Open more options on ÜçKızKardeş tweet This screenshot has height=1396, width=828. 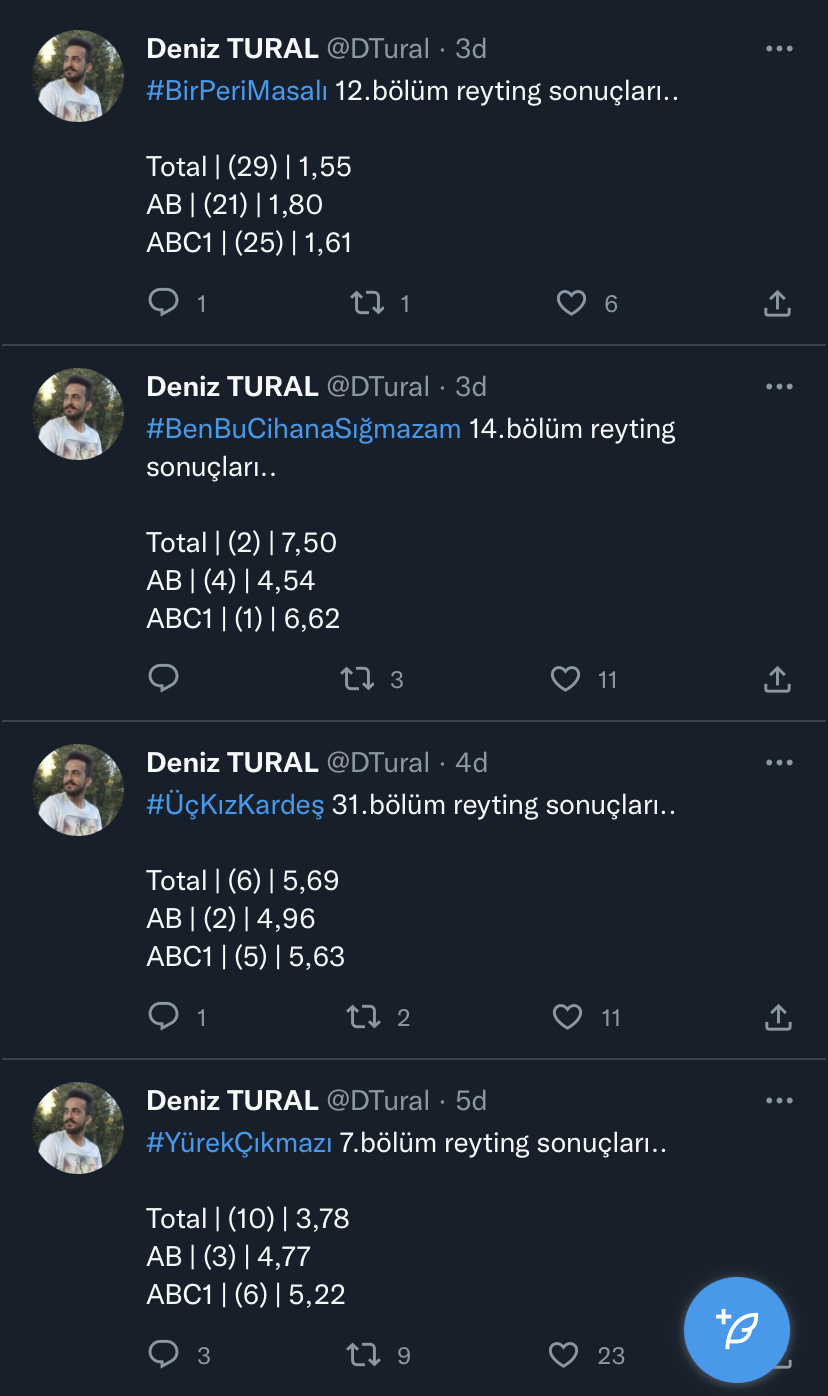point(779,762)
